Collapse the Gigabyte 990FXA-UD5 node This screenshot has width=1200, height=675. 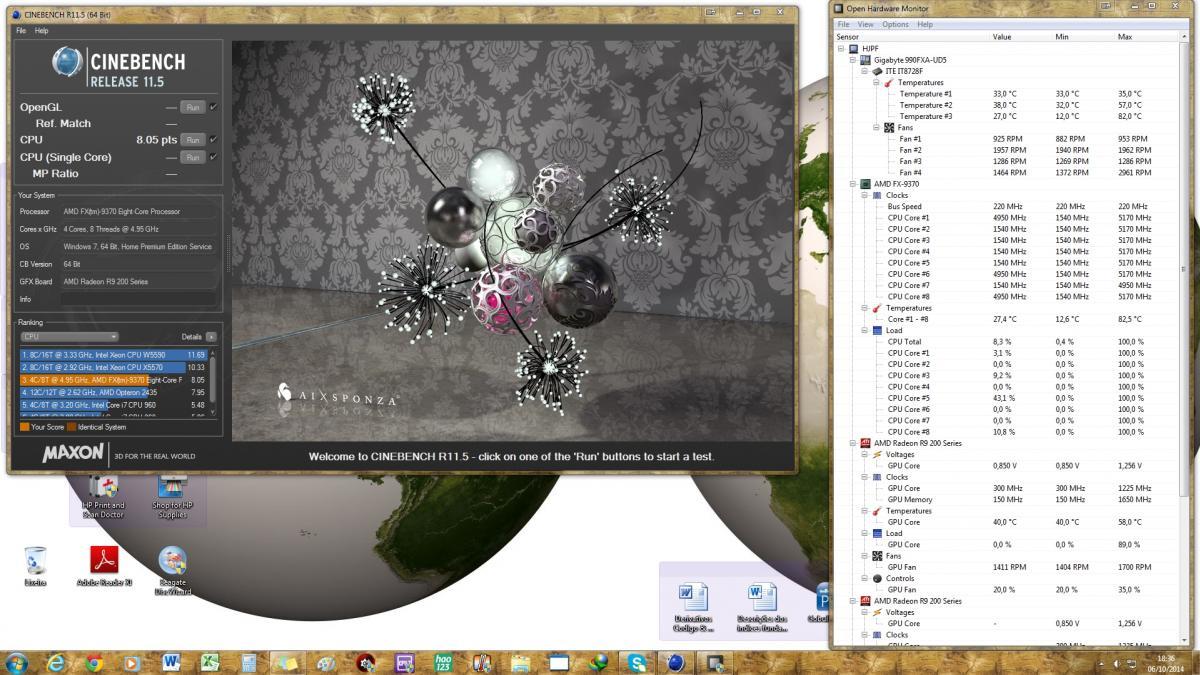pyautogui.click(x=853, y=60)
